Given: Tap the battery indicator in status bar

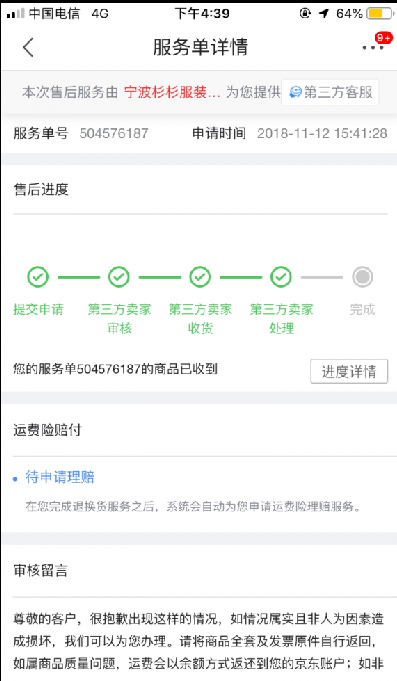Looking at the screenshot, I should pos(379,13).
